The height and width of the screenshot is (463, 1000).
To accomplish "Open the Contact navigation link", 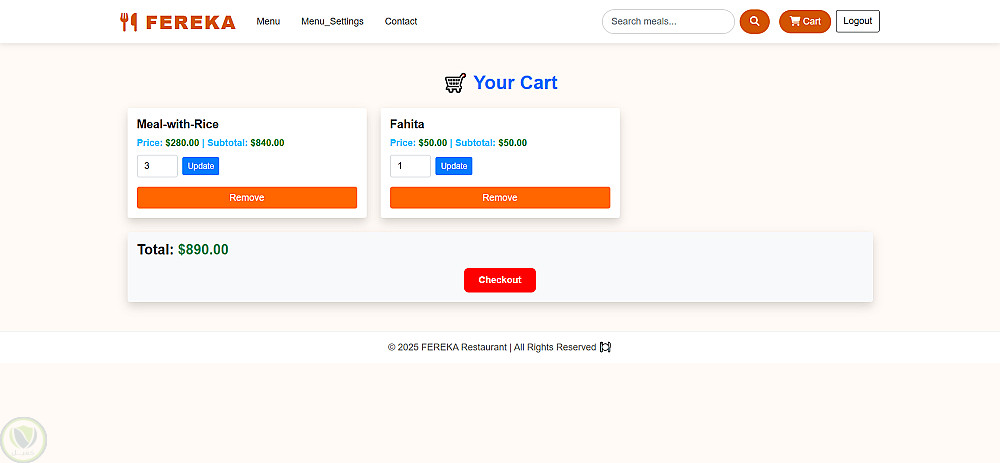I will point(401,21).
